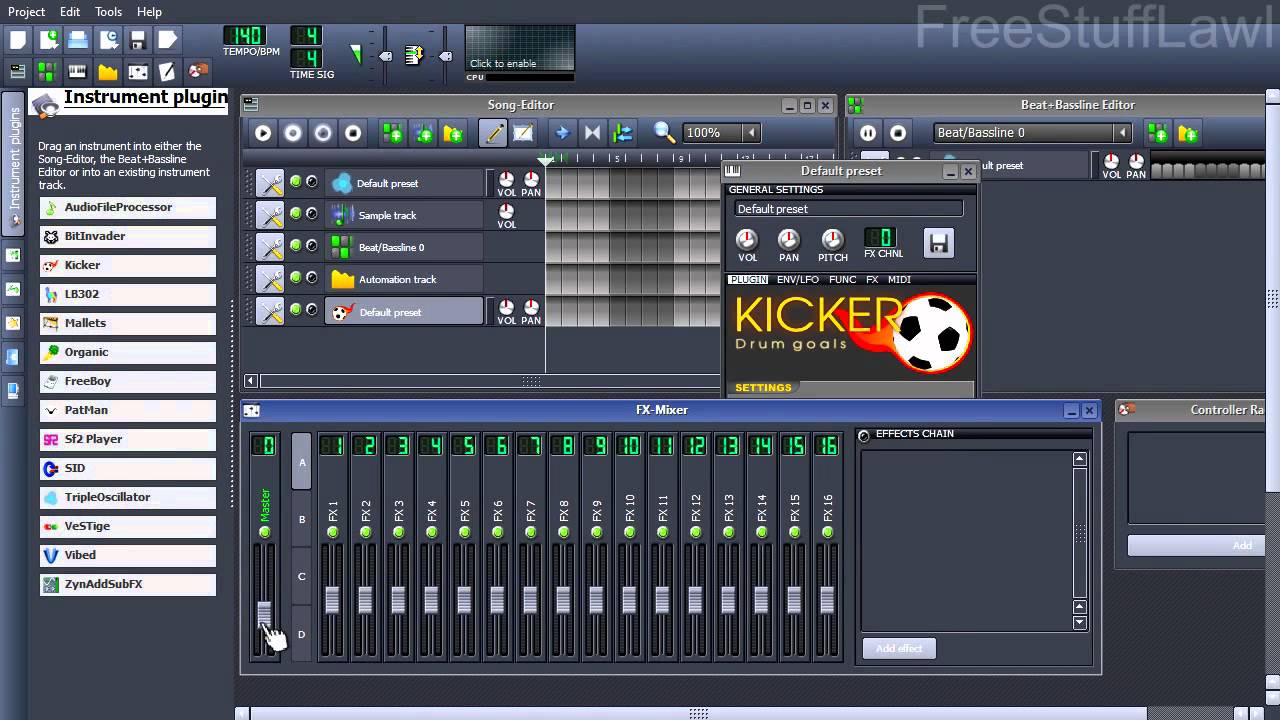This screenshot has width=1280, height=720.
Task: Mute the Automation track
Action: click(x=295, y=277)
